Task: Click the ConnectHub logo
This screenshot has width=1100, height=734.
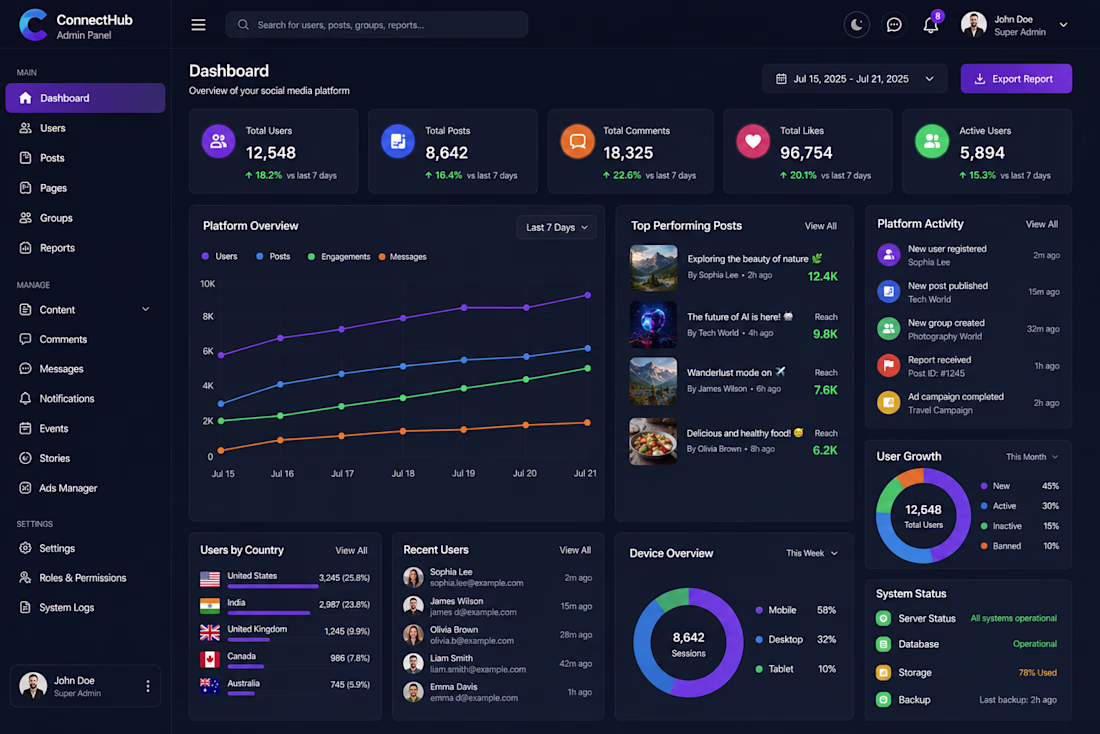Action: pyautogui.click(x=33, y=25)
